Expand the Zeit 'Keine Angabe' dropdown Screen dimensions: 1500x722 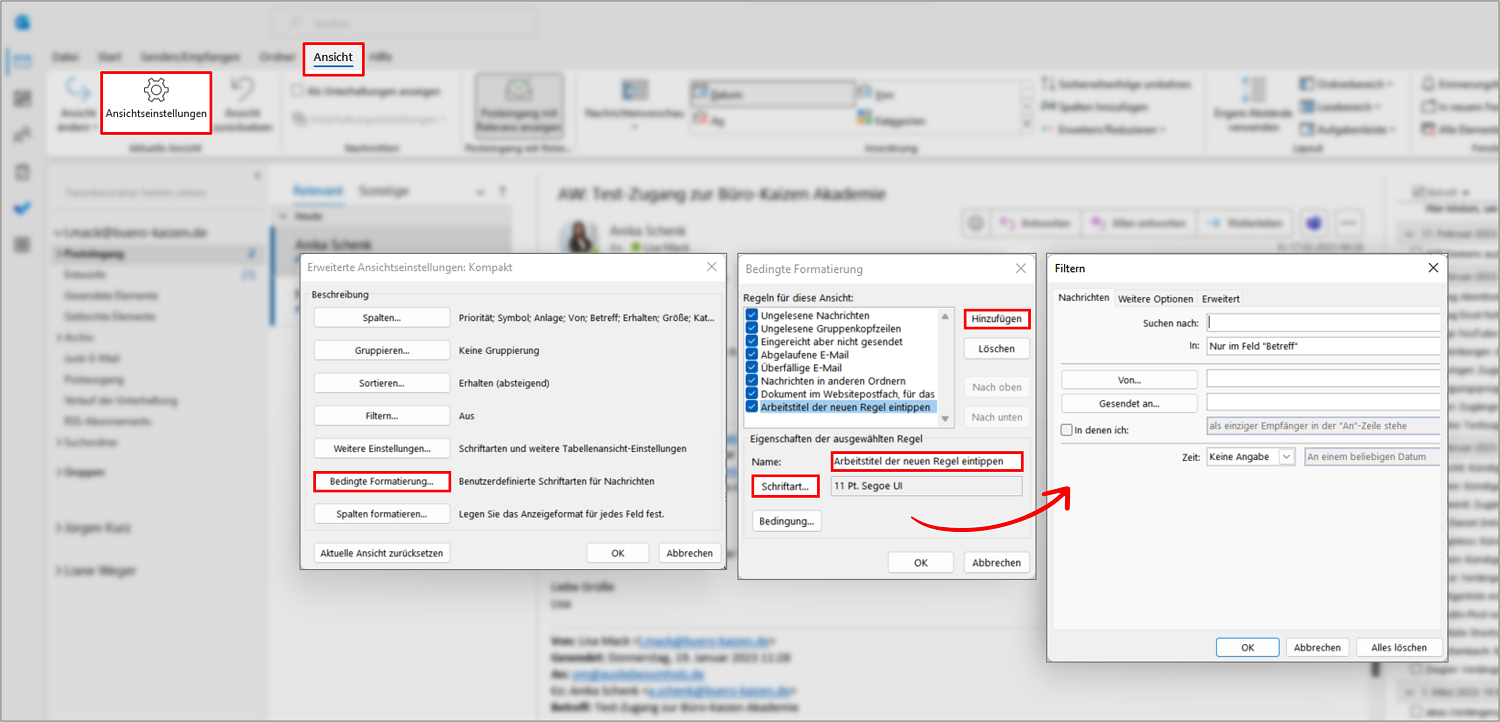[1250, 457]
